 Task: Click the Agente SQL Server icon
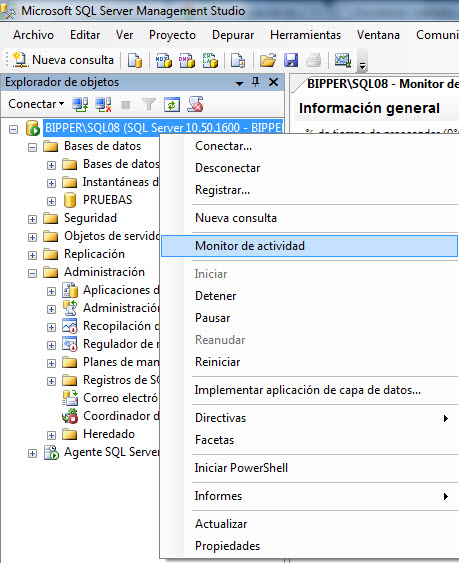click(51, 452)
